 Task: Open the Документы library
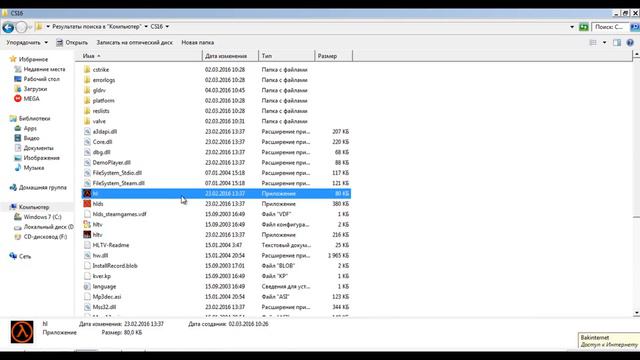[x=34, y=148]
